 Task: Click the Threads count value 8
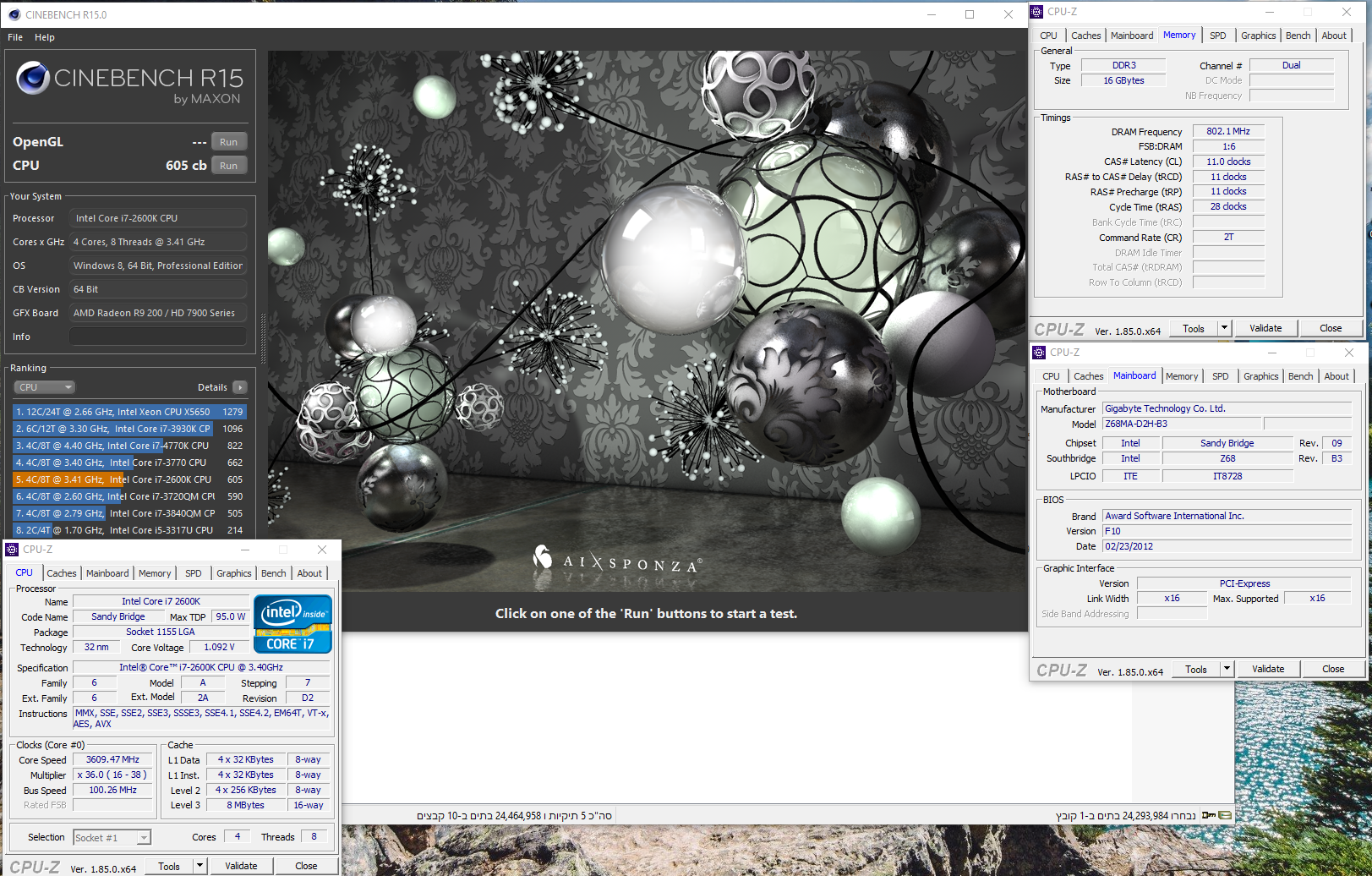click(x=314, y=836)
